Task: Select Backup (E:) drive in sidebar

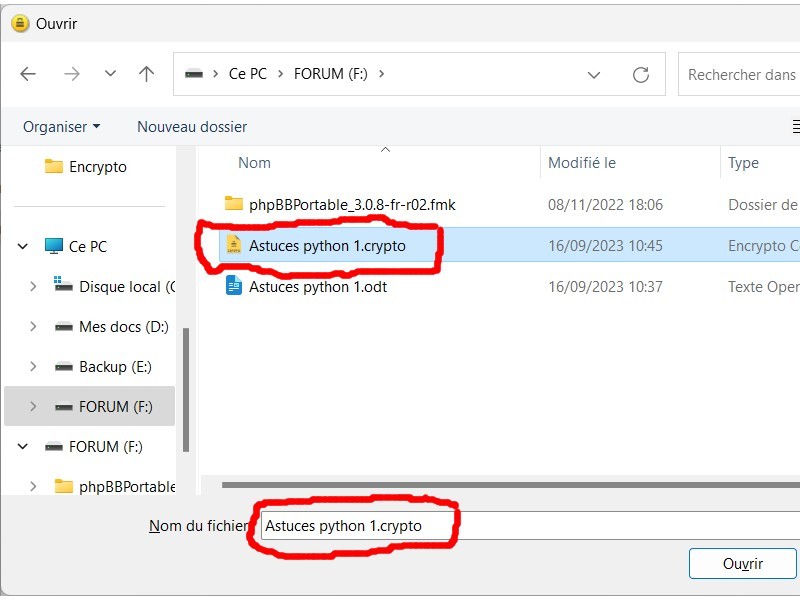Action: [115, 367]
